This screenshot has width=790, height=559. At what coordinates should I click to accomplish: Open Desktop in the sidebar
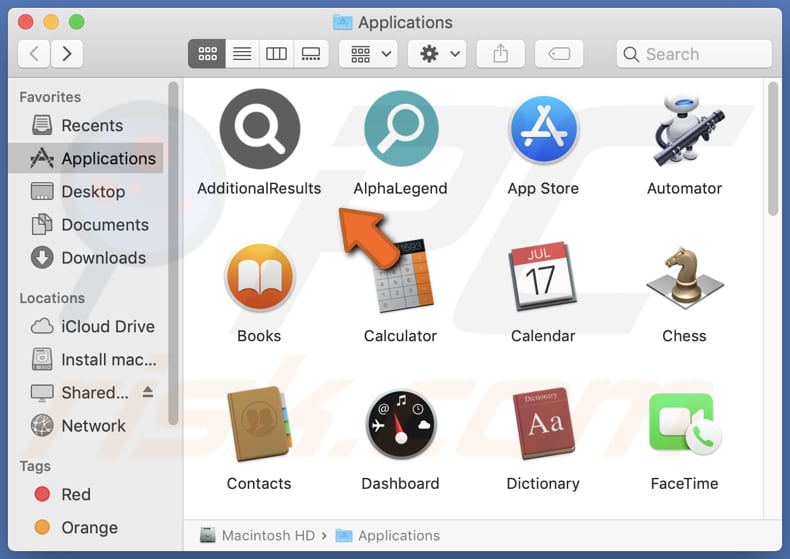click(86, 192)
